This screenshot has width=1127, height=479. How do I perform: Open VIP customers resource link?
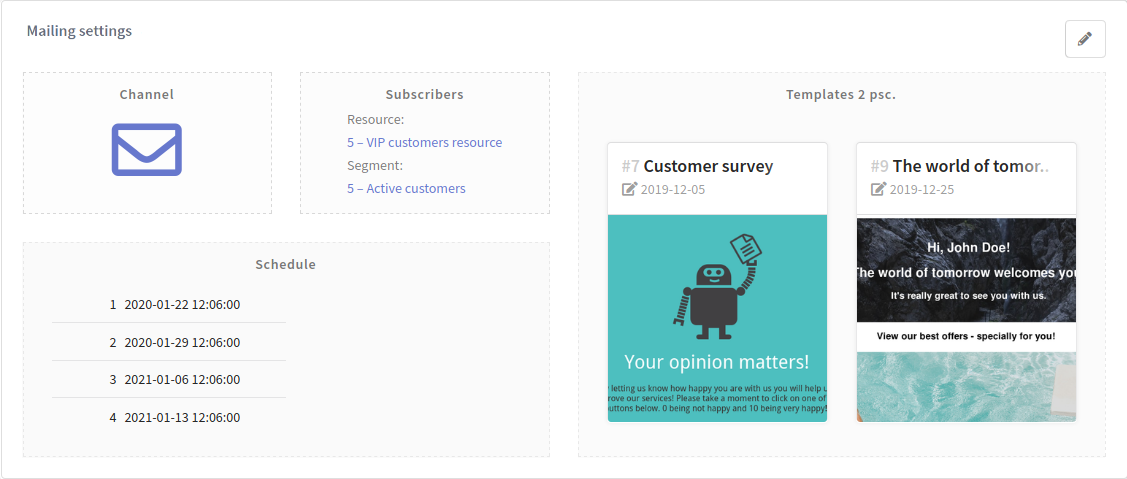click(x=424, y=143)
